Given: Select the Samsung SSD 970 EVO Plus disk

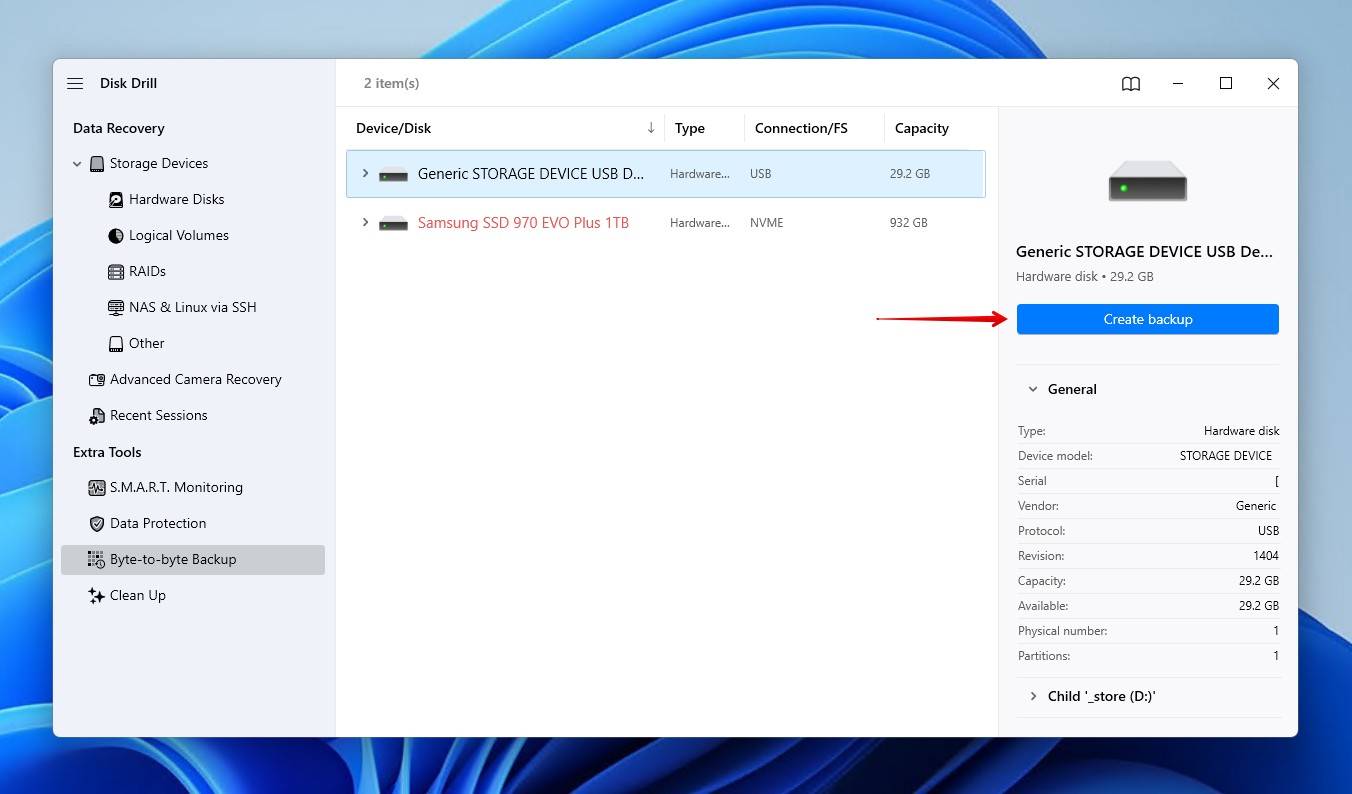Looking at the screenshot, I should [x=523, y=222].
